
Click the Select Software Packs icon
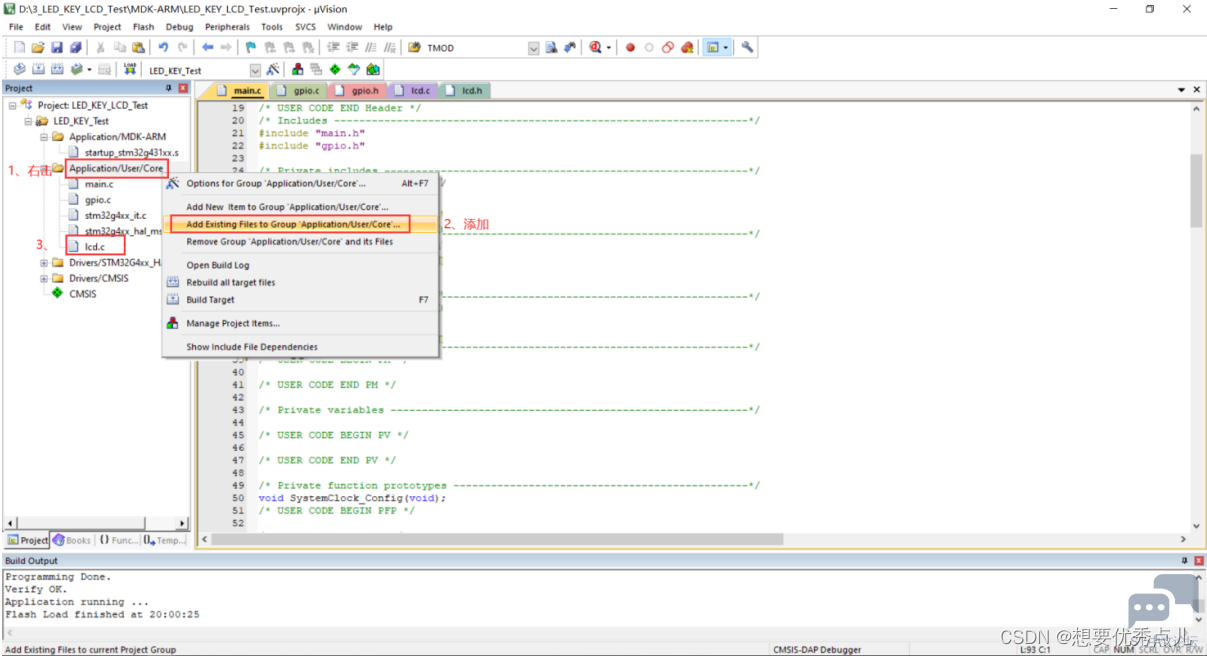coord(354,69)
